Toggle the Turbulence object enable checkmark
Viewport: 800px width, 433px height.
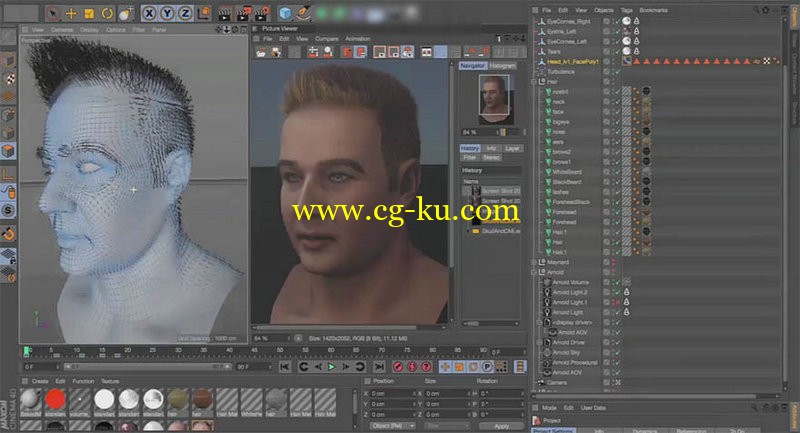617,72
